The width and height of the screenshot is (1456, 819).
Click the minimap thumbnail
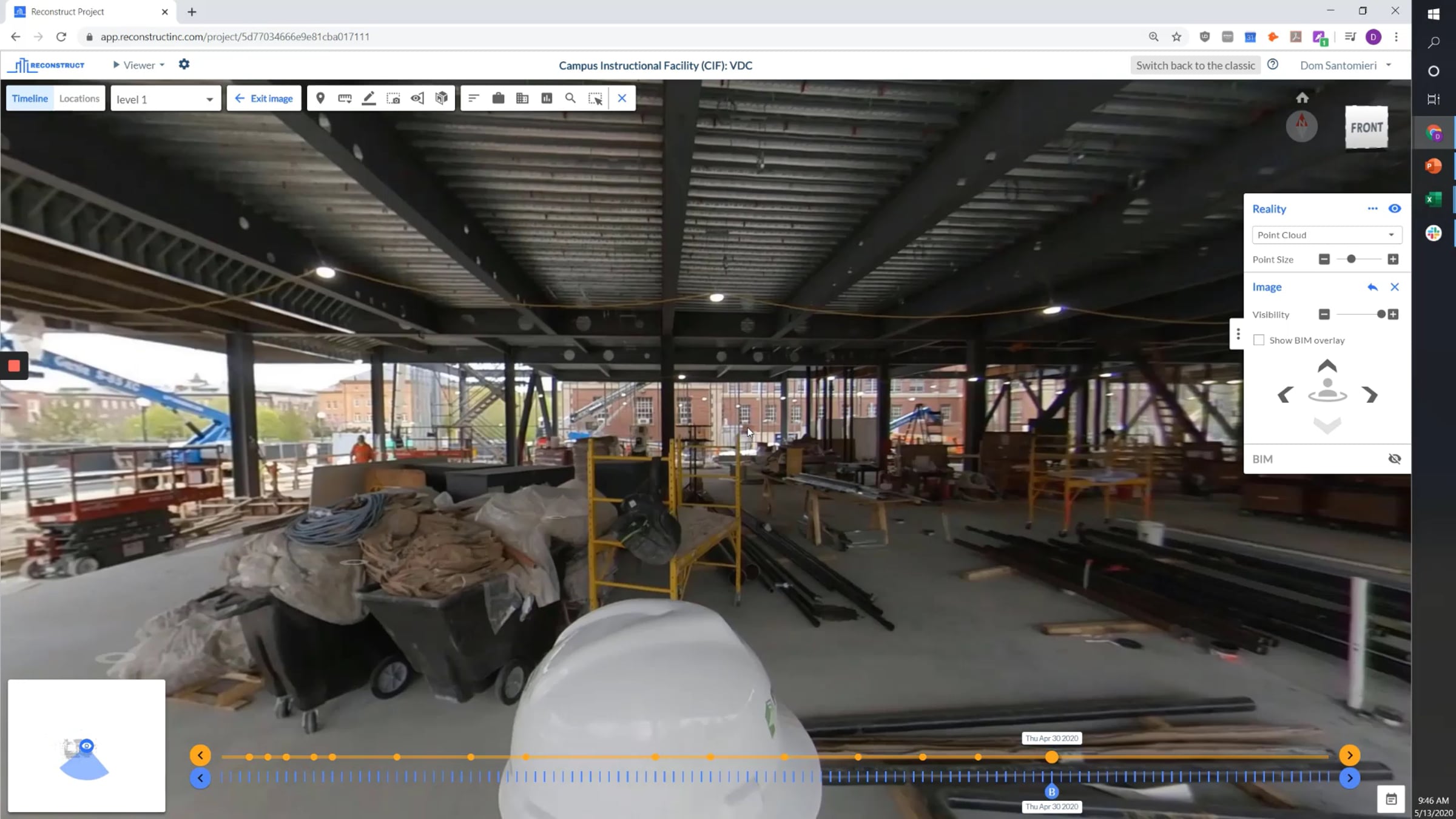click(86, 746)
